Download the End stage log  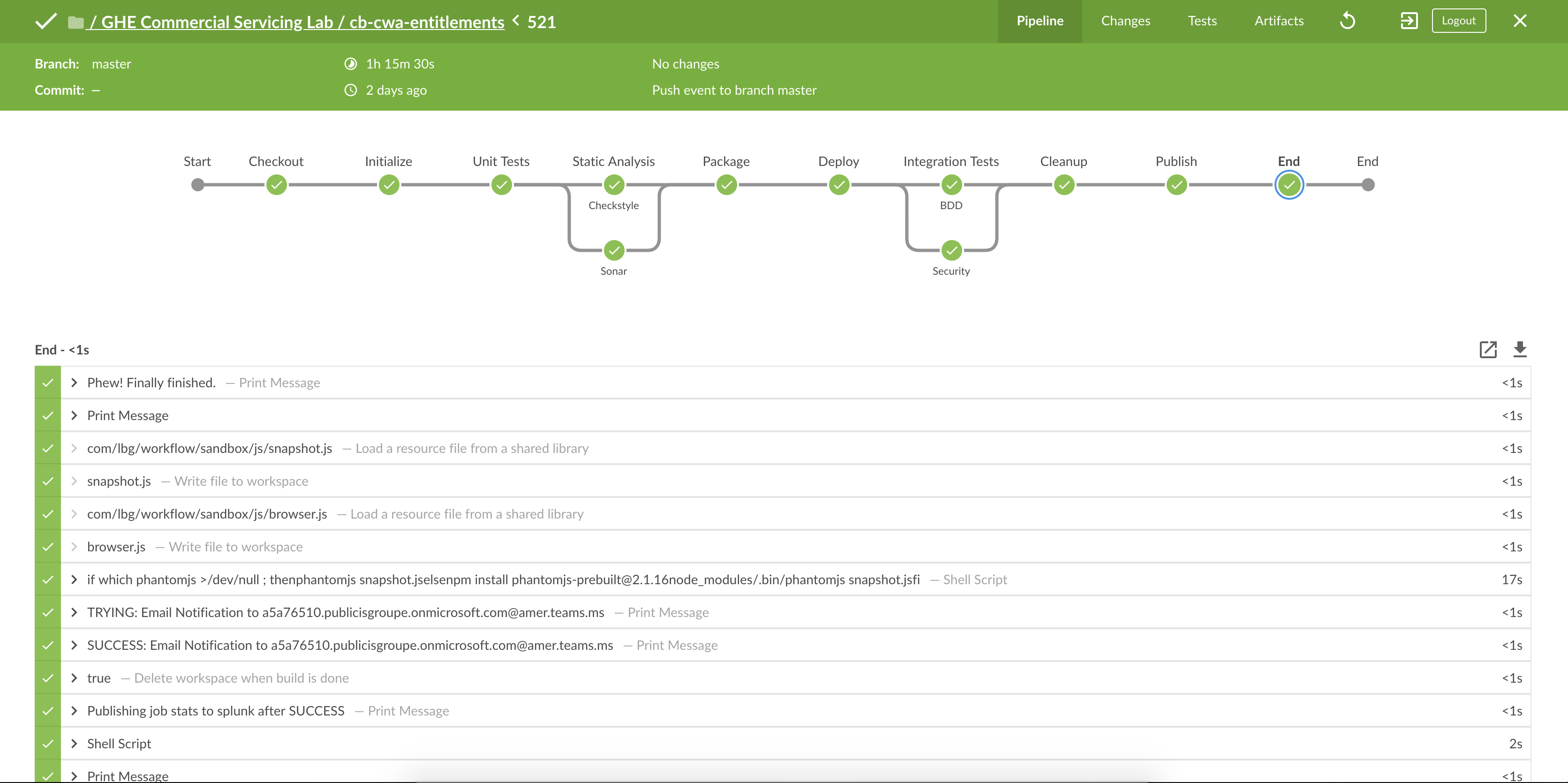click(x=1520, y=349)
